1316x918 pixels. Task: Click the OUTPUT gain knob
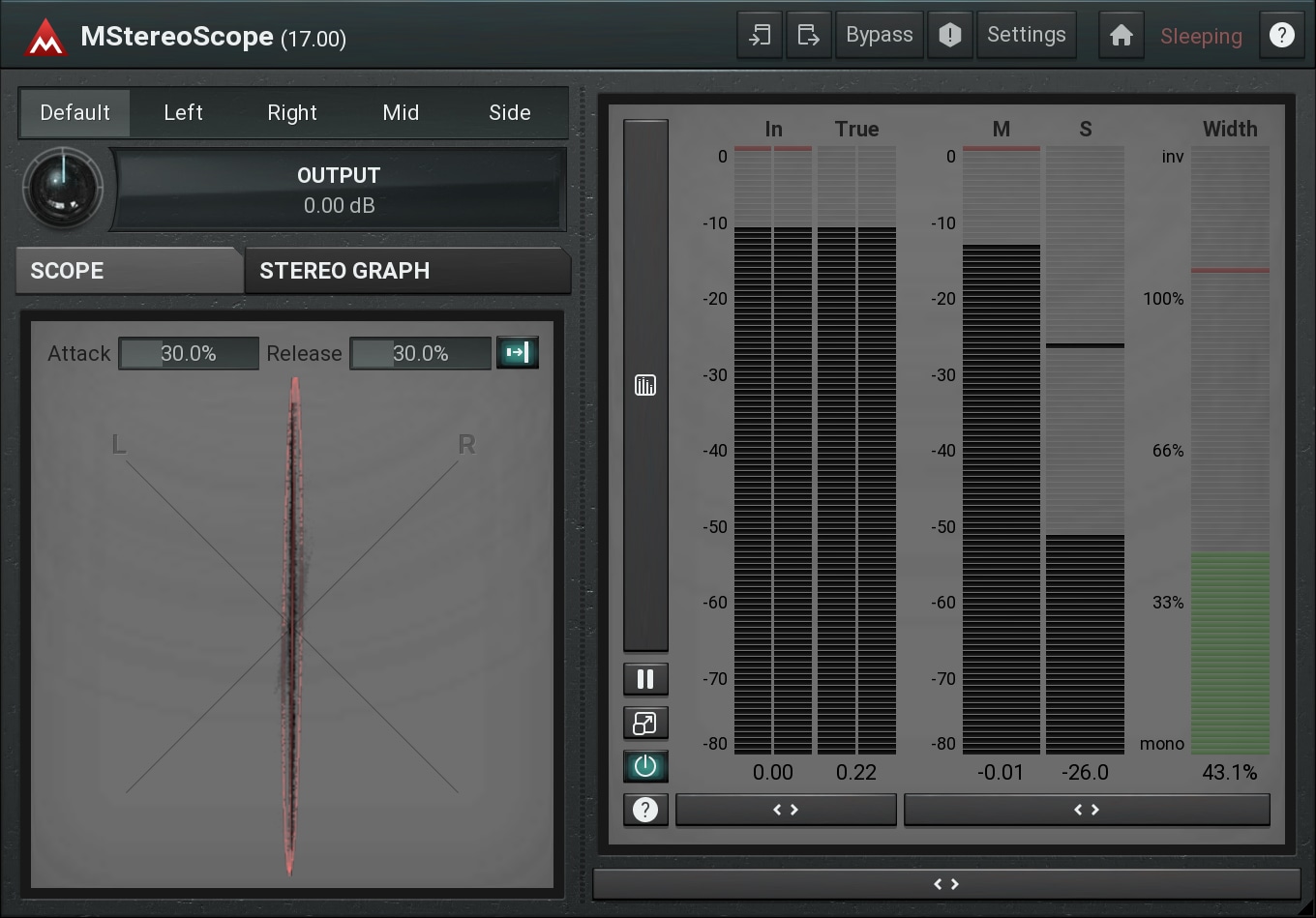click(x=63, y=188)
